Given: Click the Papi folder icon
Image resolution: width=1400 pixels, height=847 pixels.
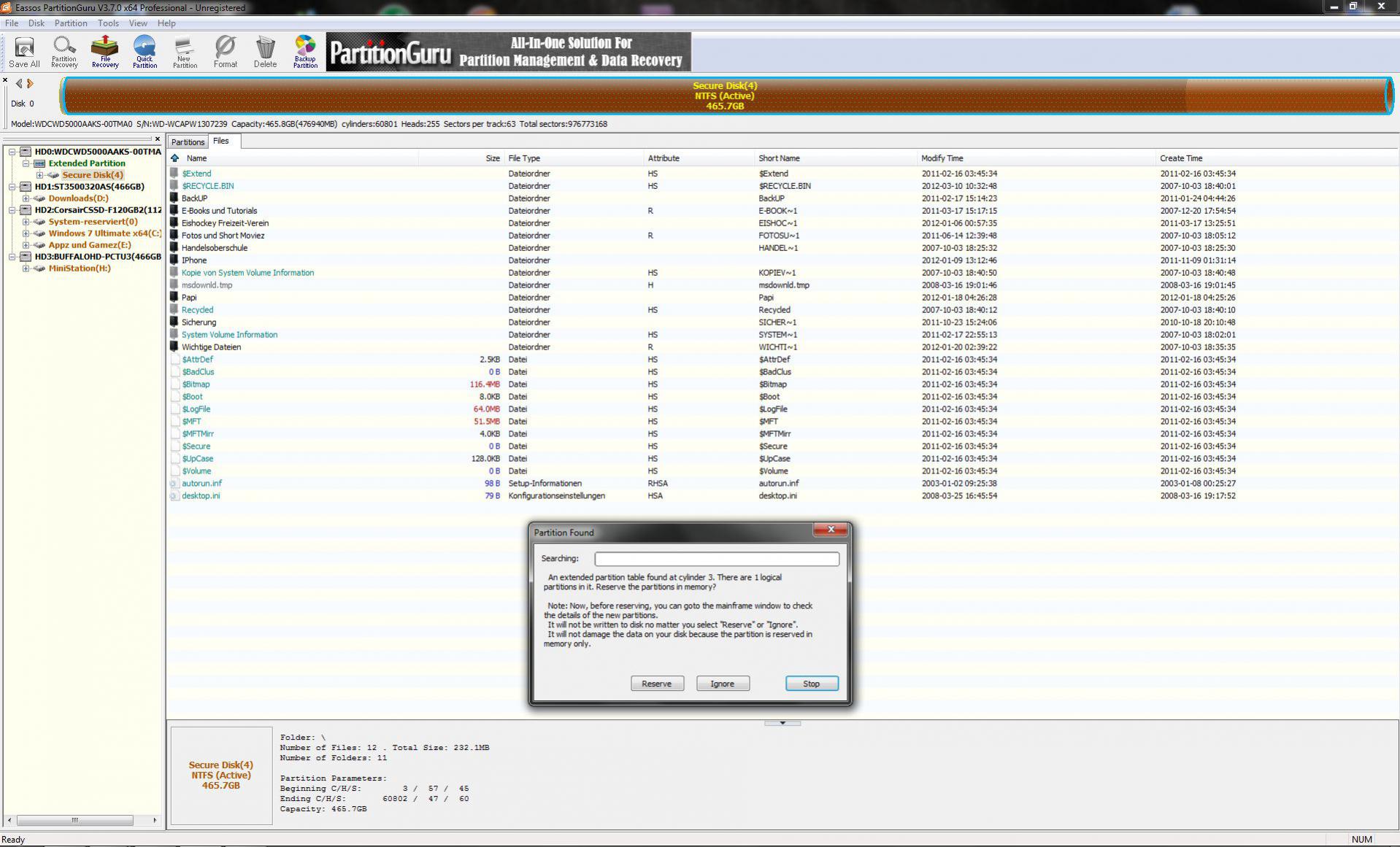Looking at the screenshot, I should coord(174,297).
